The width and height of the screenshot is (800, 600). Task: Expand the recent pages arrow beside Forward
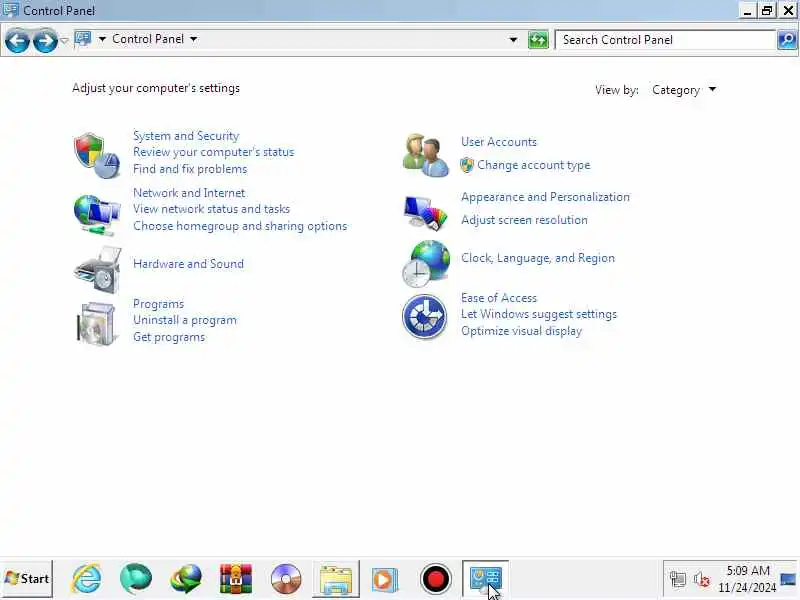[64, 40]
